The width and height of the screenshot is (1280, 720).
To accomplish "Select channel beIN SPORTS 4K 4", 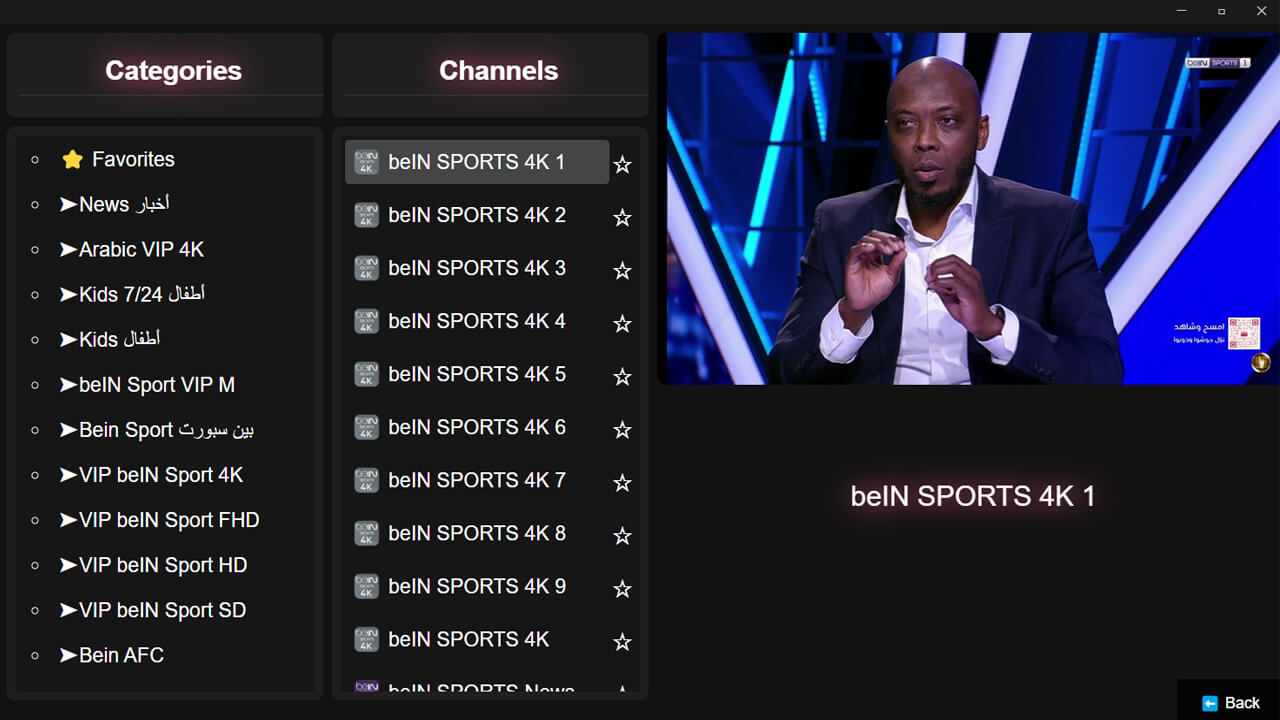I will point(477,321).
